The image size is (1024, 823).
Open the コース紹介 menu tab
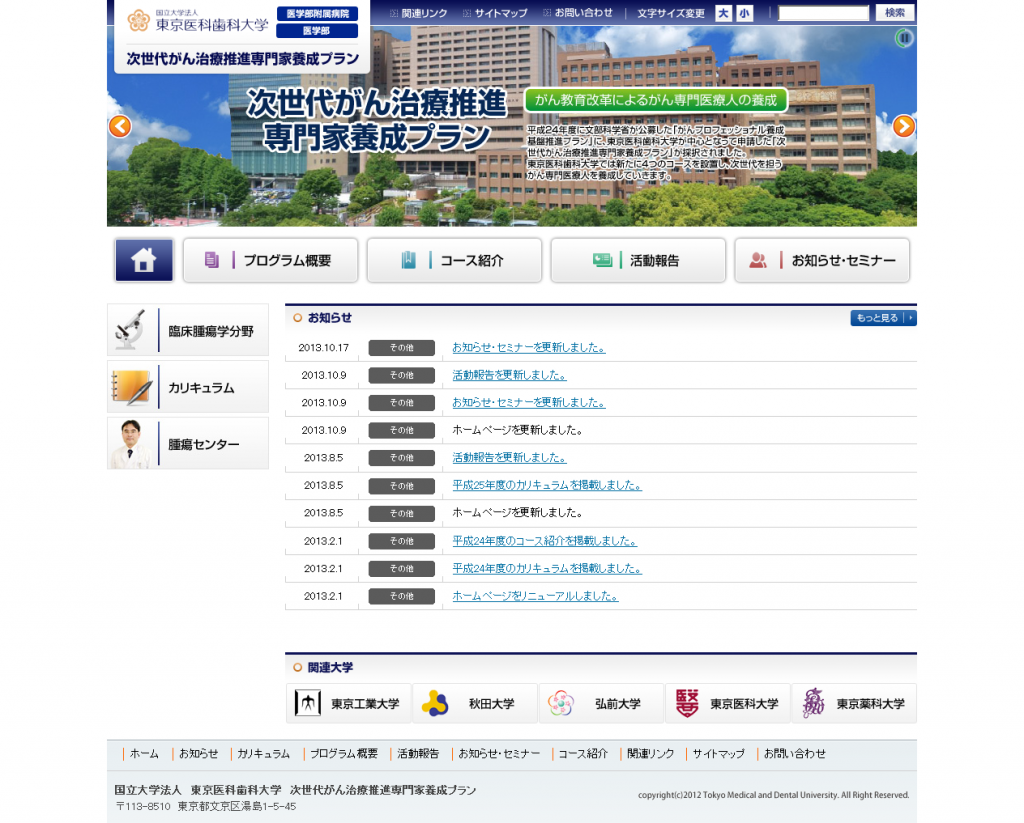(454, 260)
